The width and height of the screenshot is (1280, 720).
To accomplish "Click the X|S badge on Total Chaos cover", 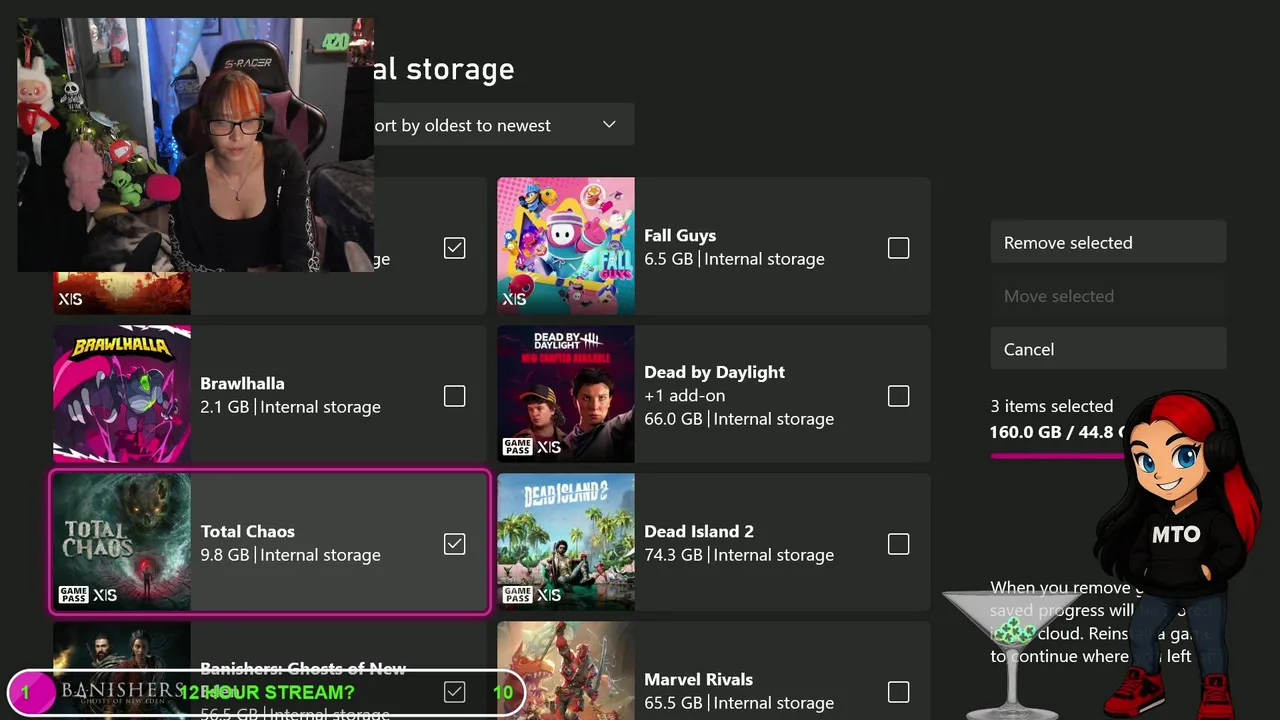I will [x=105, y=595].
